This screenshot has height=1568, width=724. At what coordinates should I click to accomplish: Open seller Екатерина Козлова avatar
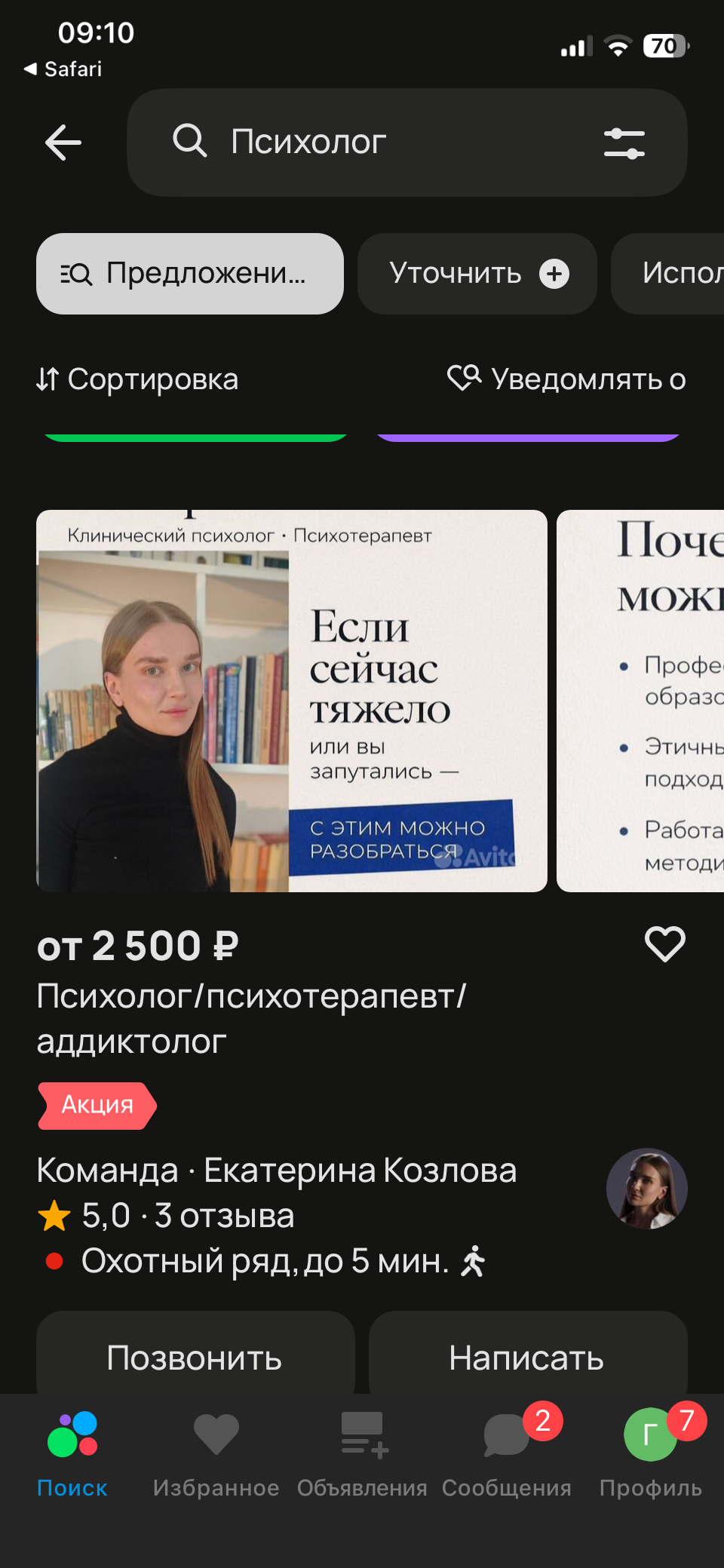pos(647,1189)
